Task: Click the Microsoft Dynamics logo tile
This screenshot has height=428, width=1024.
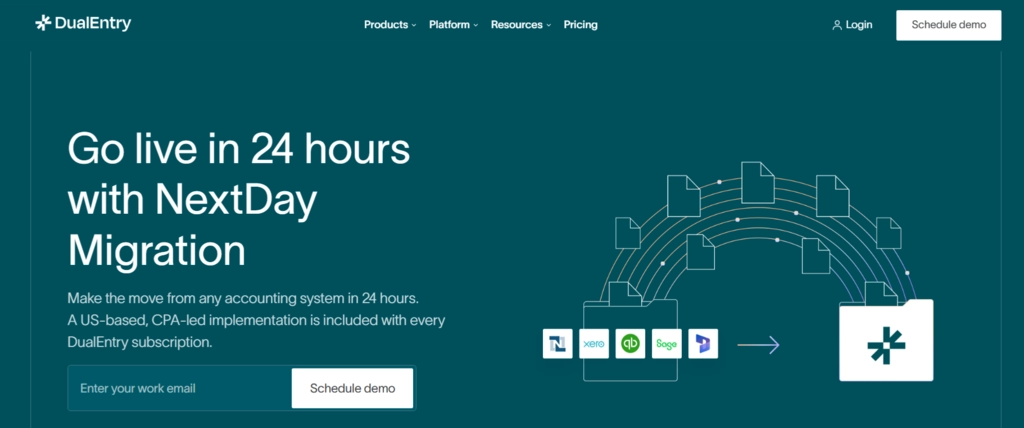Action: click(x=703, y=344)
